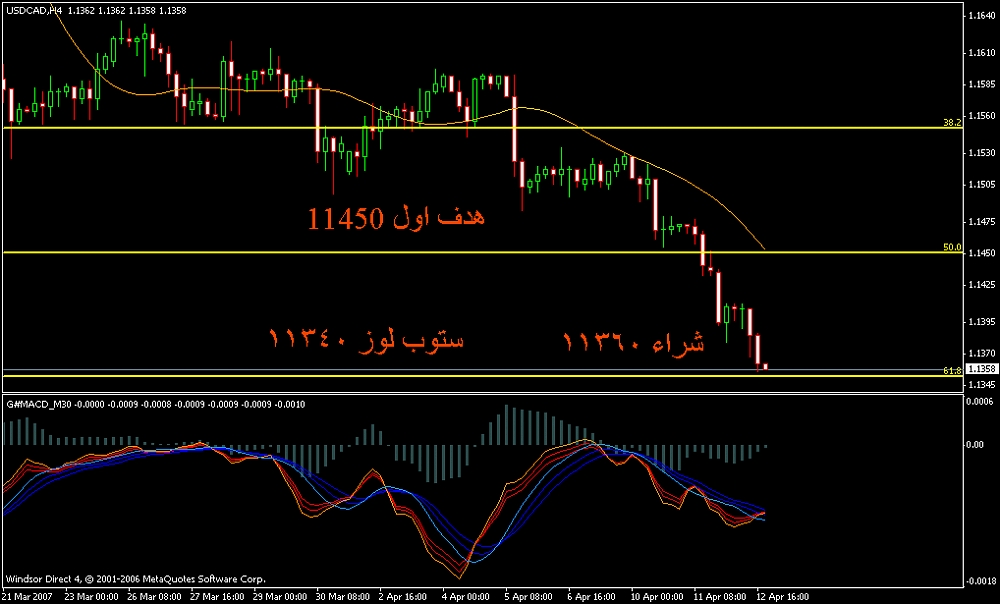This screenshot has height=604, width=1000.
Task: Click the 1.1370 price axis label
Action: [x=981, y=353]
